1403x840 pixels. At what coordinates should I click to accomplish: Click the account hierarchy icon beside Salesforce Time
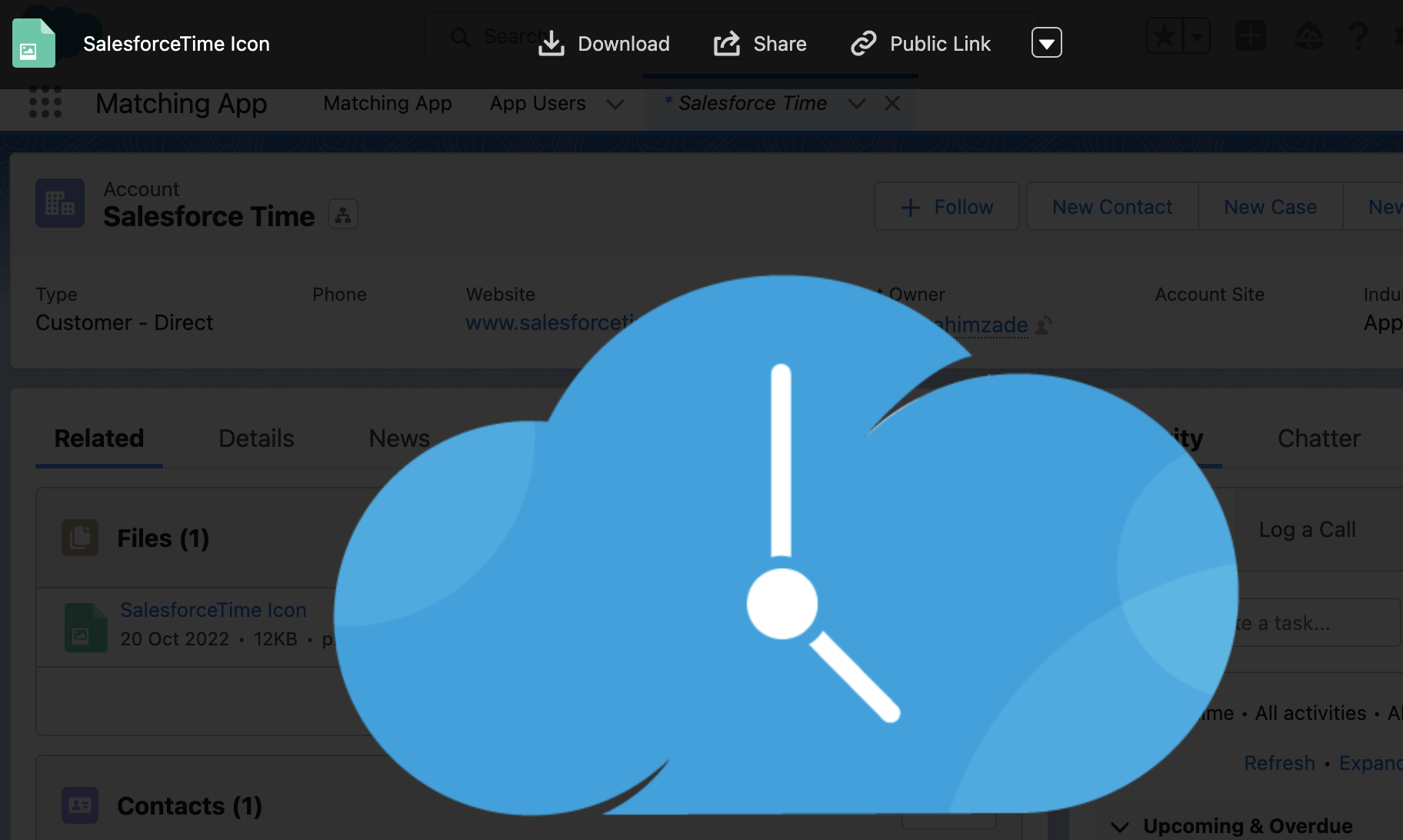343,214
